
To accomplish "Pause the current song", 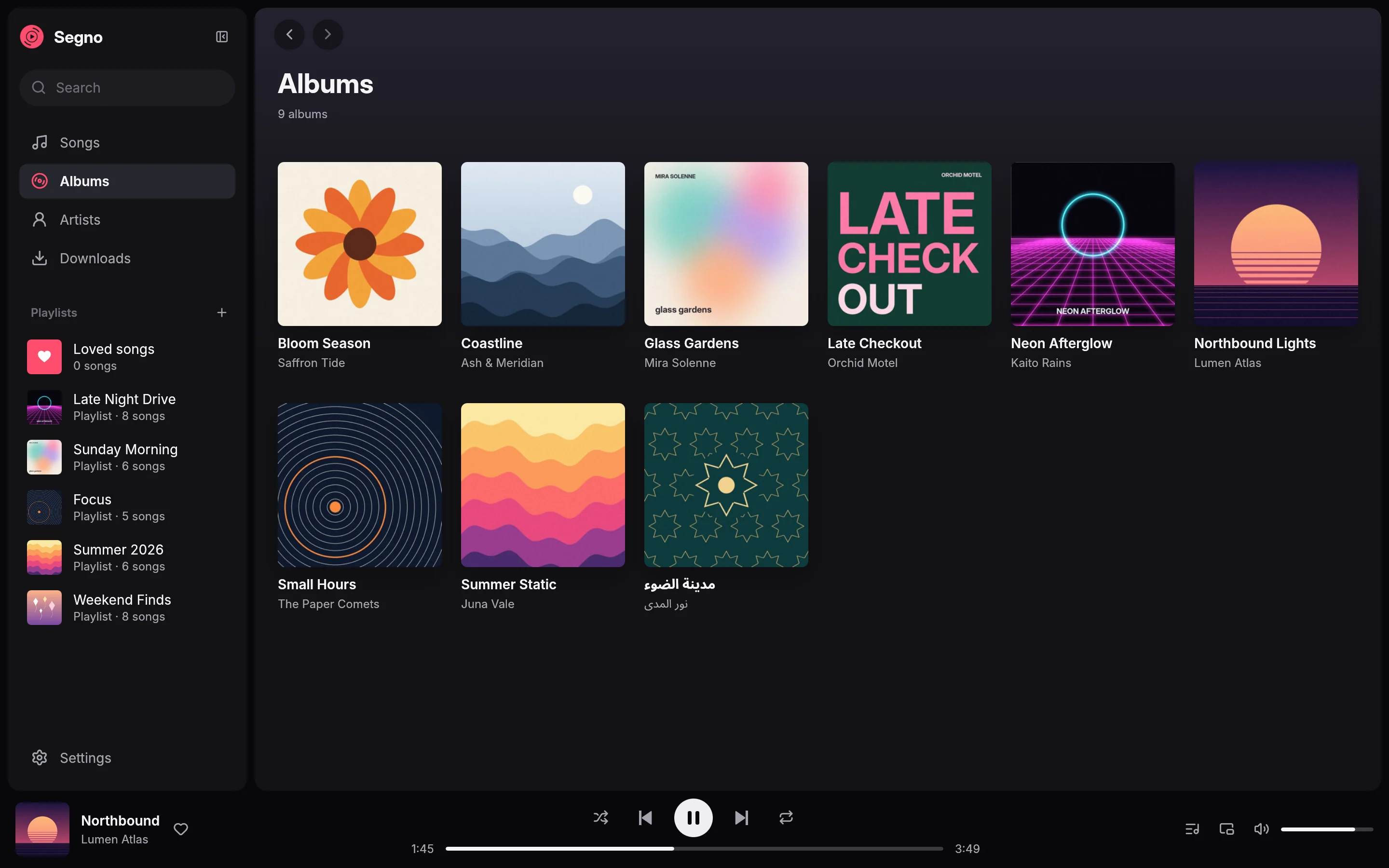I will point(694,817).
